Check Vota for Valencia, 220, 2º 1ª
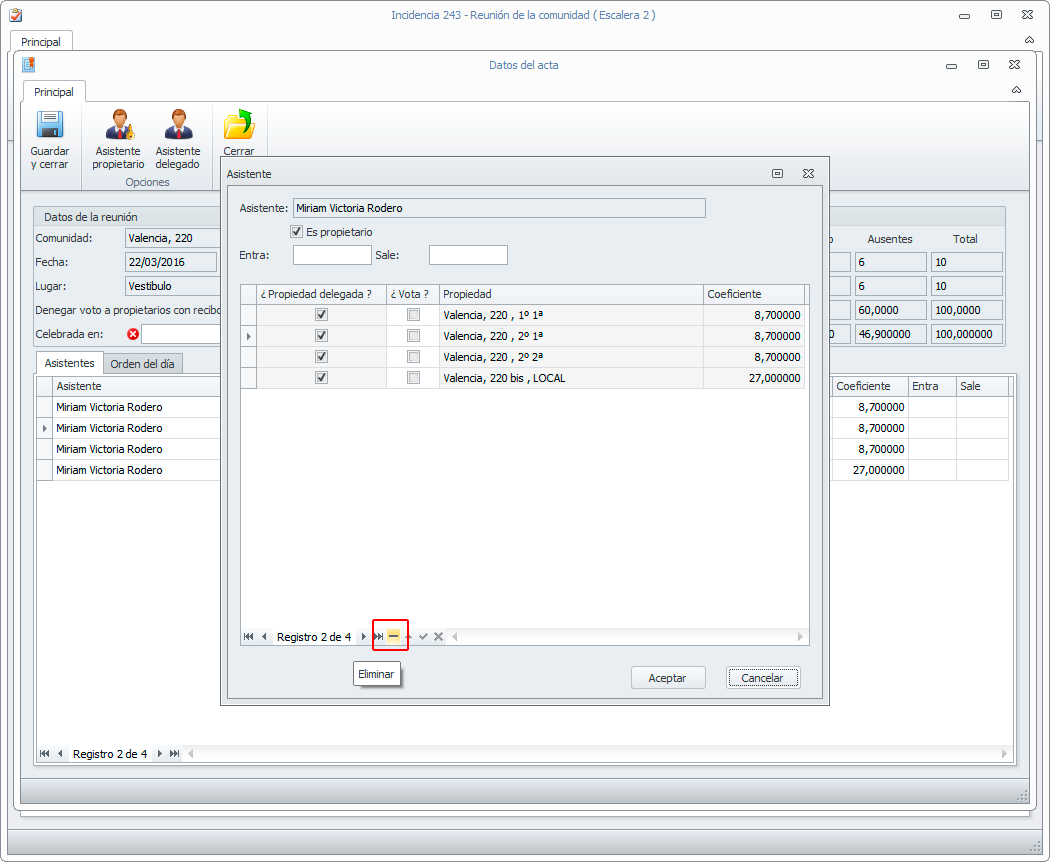Viewport: 1050px width, 862px height. pos(414,336)
